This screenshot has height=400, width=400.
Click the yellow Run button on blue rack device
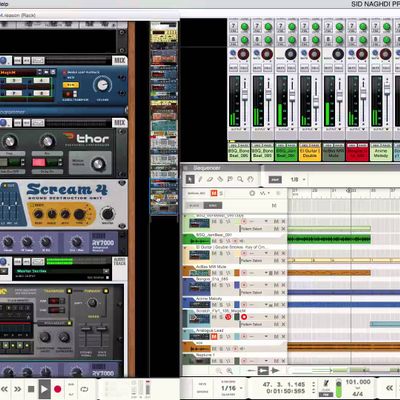[71, 85]
